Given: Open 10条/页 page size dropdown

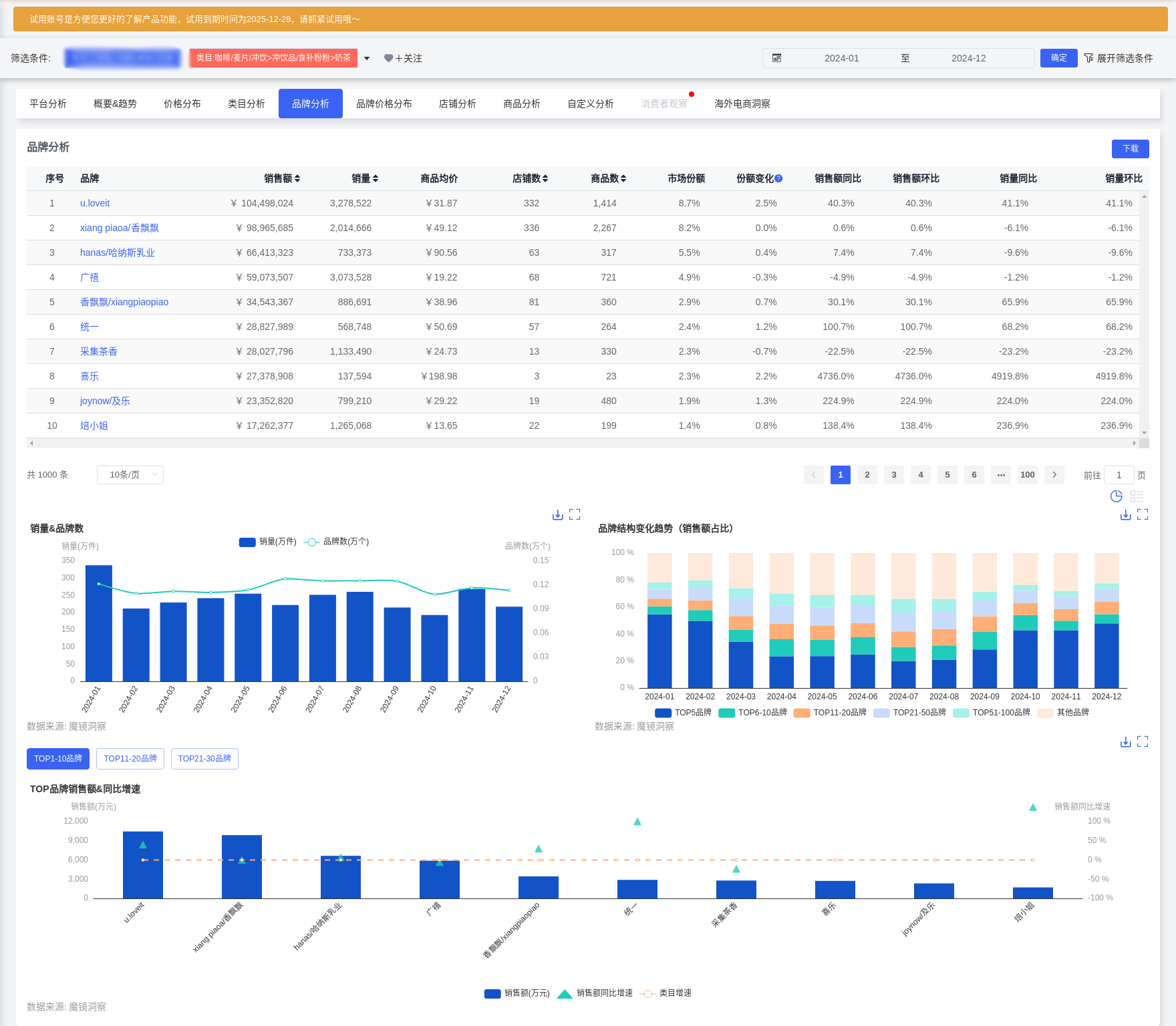Looking at the screenshot, I should coord(130,475).
